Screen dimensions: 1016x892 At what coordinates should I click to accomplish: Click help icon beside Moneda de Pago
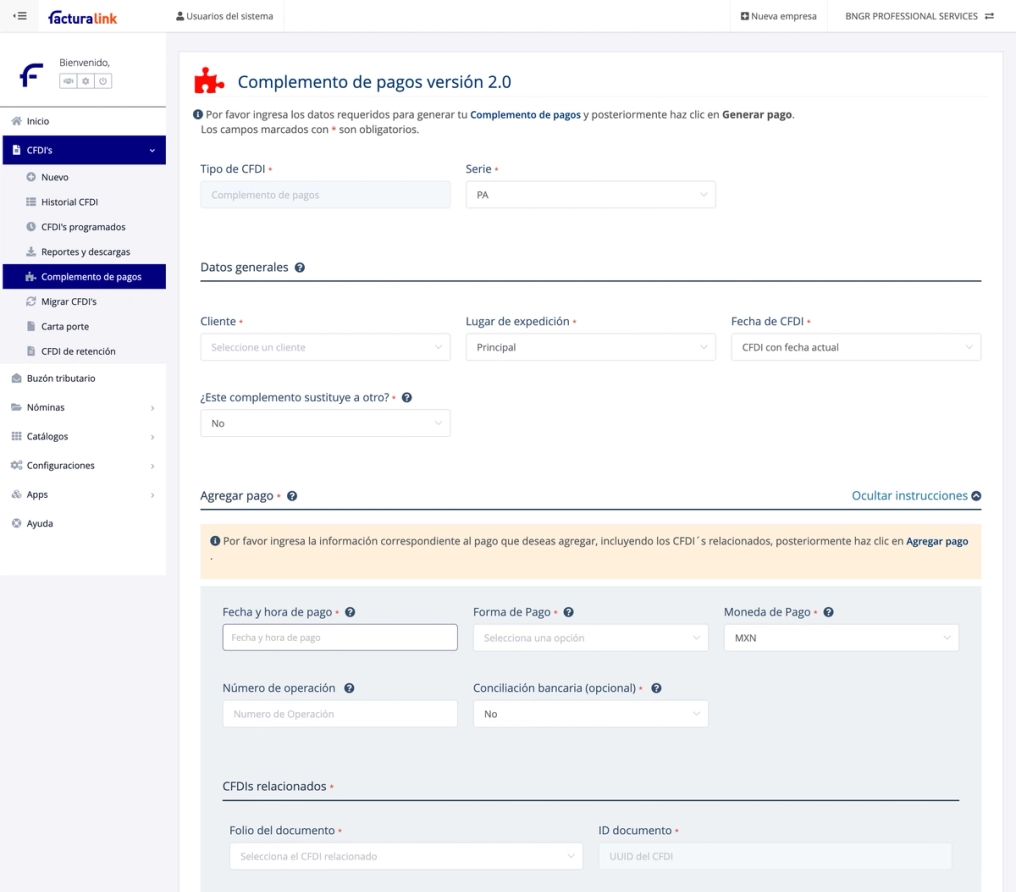(x=828, y=612)
